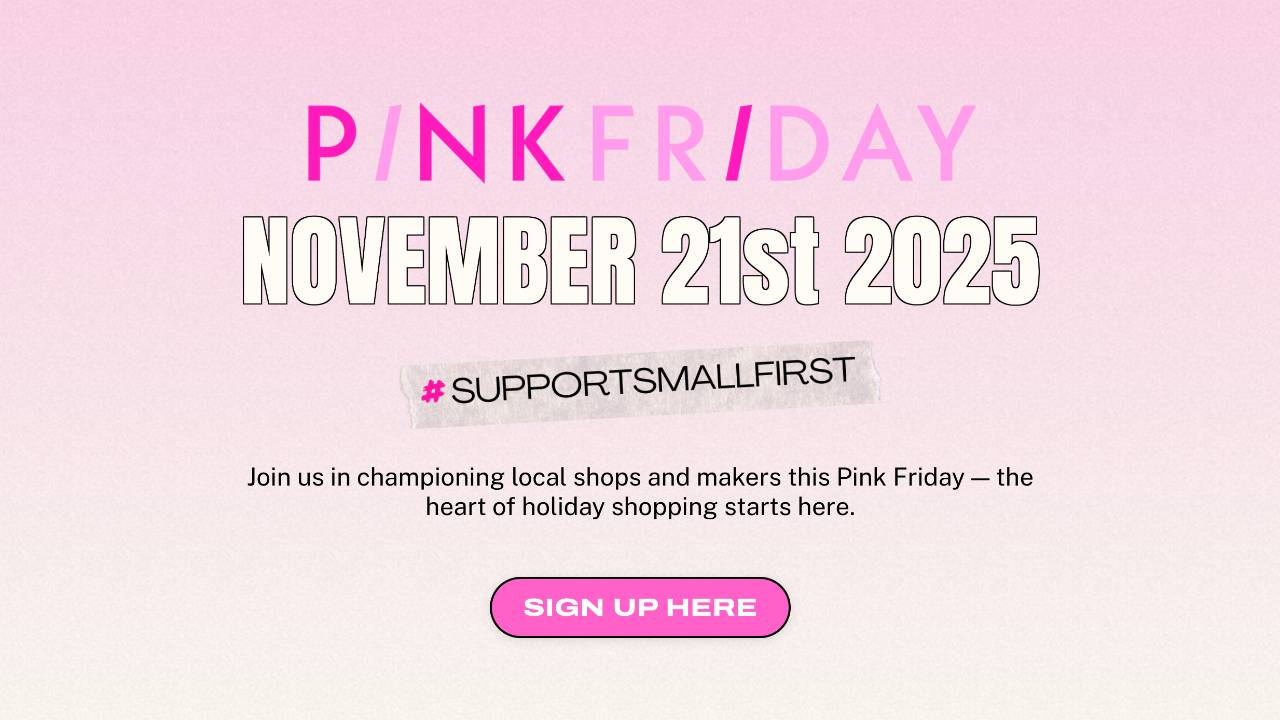Select the word FRIDAY in the title
Viewport: 1280px width, 720px height.
(780, 143)
